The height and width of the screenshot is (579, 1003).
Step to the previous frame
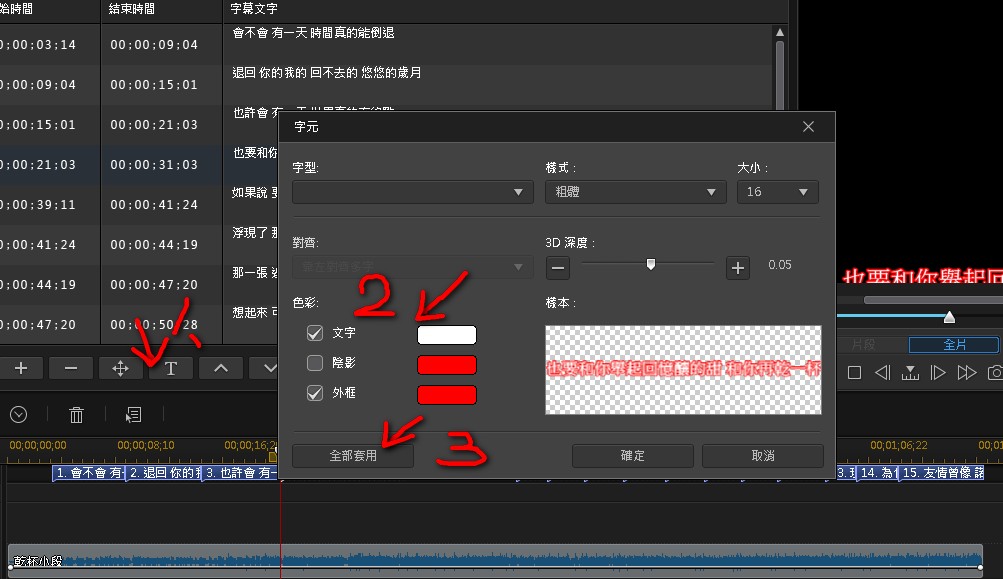(x=882, y=373)
